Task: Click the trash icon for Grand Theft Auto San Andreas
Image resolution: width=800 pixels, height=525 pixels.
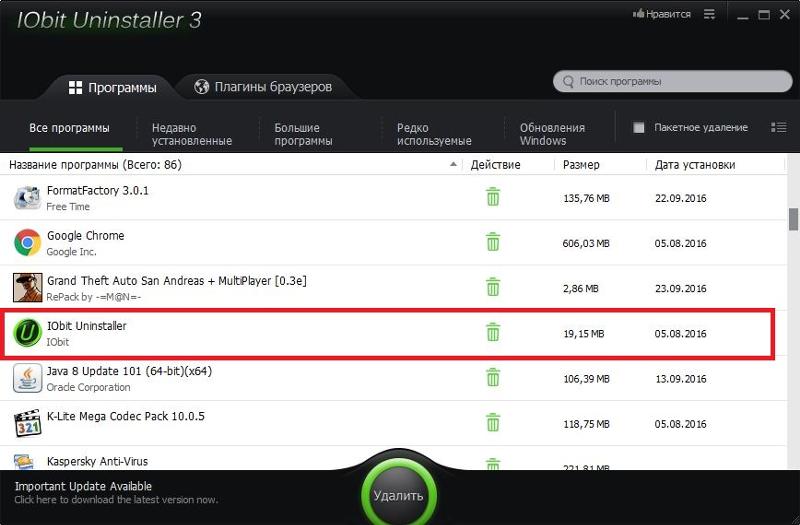Action: pyautogui.click(x=493, y=287)
